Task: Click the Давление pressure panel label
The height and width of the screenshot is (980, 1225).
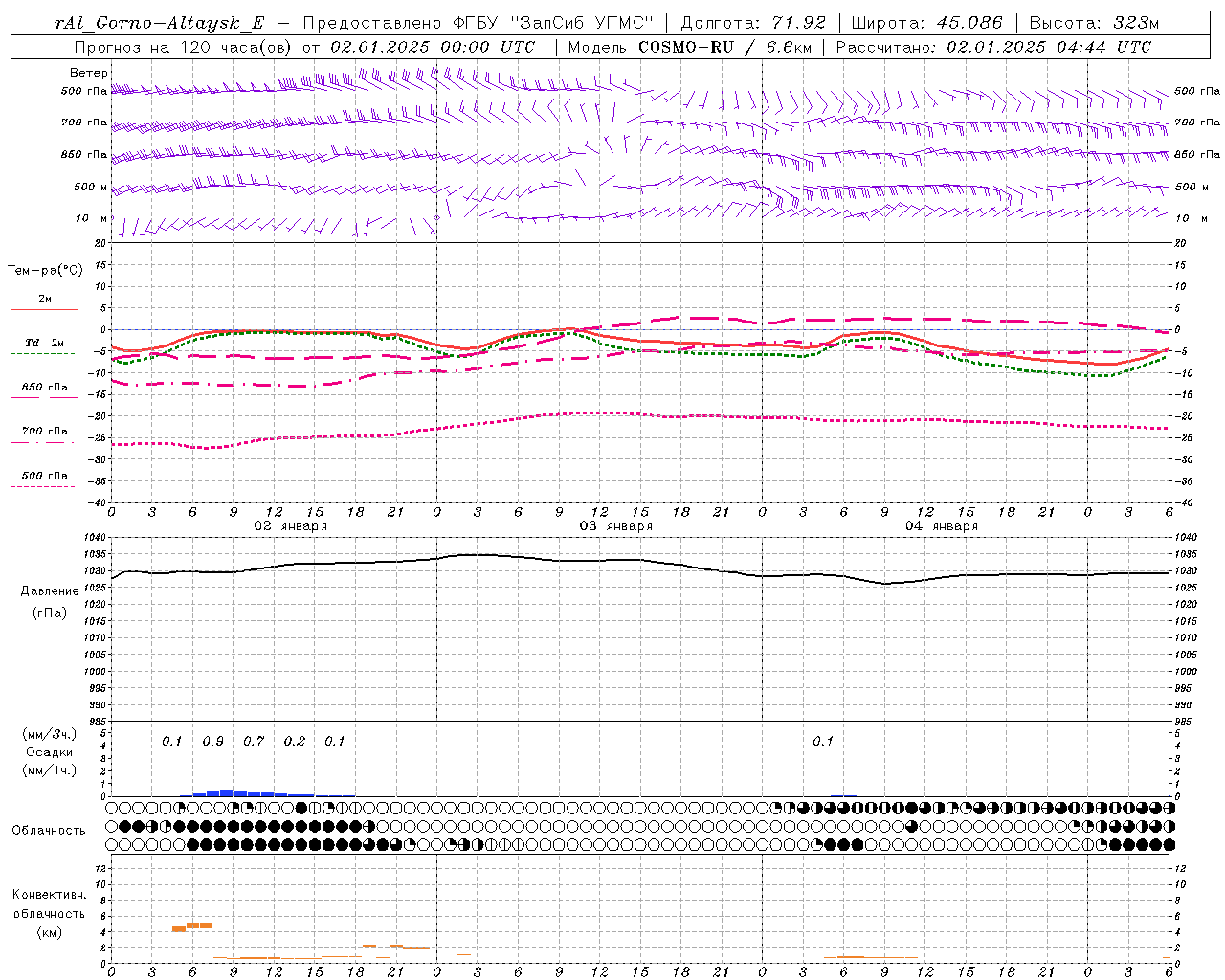Action: [x=50, y=591]
